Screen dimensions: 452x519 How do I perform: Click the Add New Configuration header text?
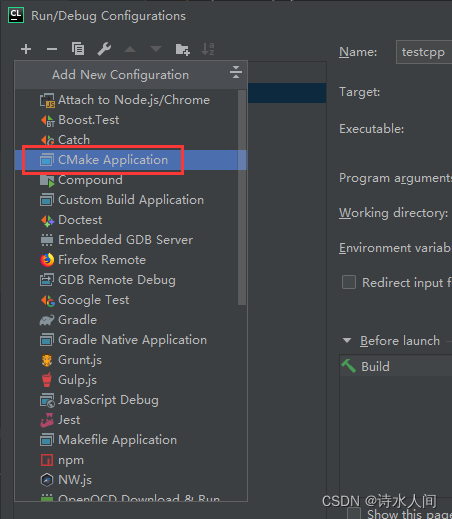pos(120,75)
